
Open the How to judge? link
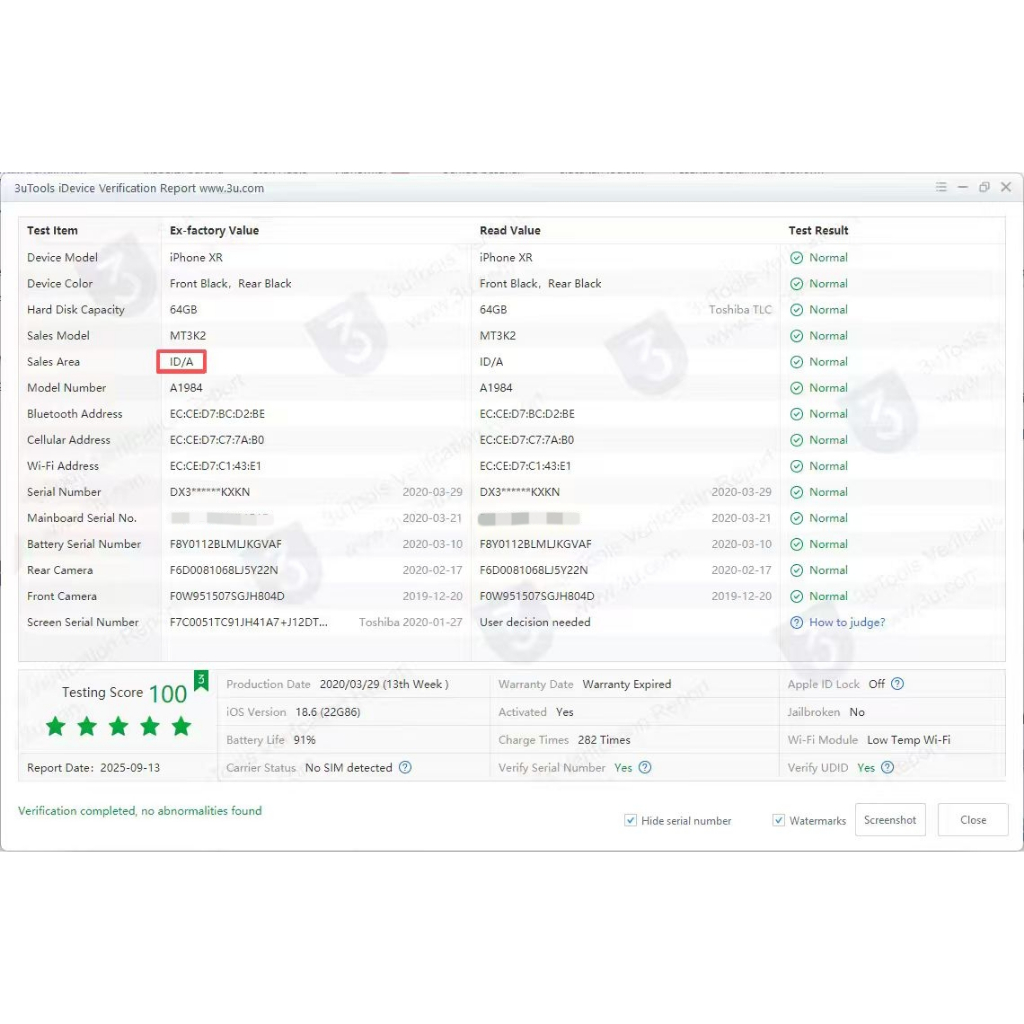click(x=846, y=622)
